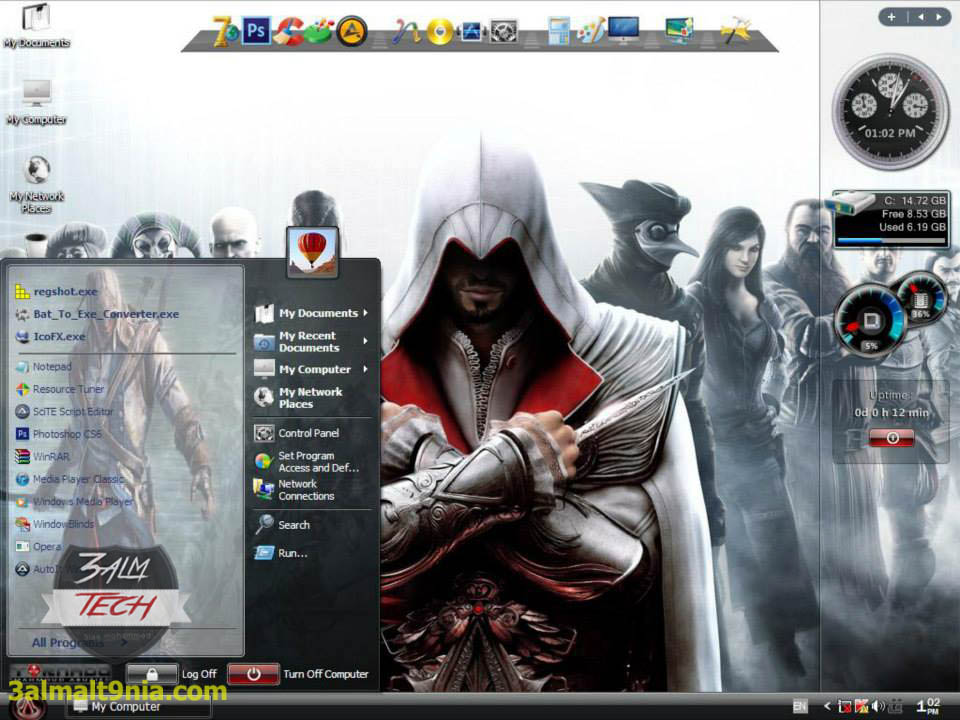The height and width of the screenshot is (720, 960).
Task: Launch regshot.exe from pinned list
Action: pyautogui.click(x=126, y=291)
